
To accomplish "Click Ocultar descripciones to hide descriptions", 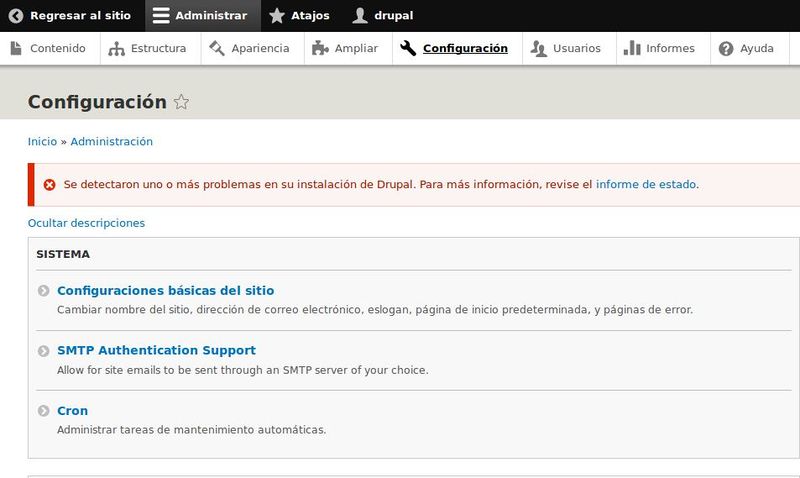I will click(86, 223).
